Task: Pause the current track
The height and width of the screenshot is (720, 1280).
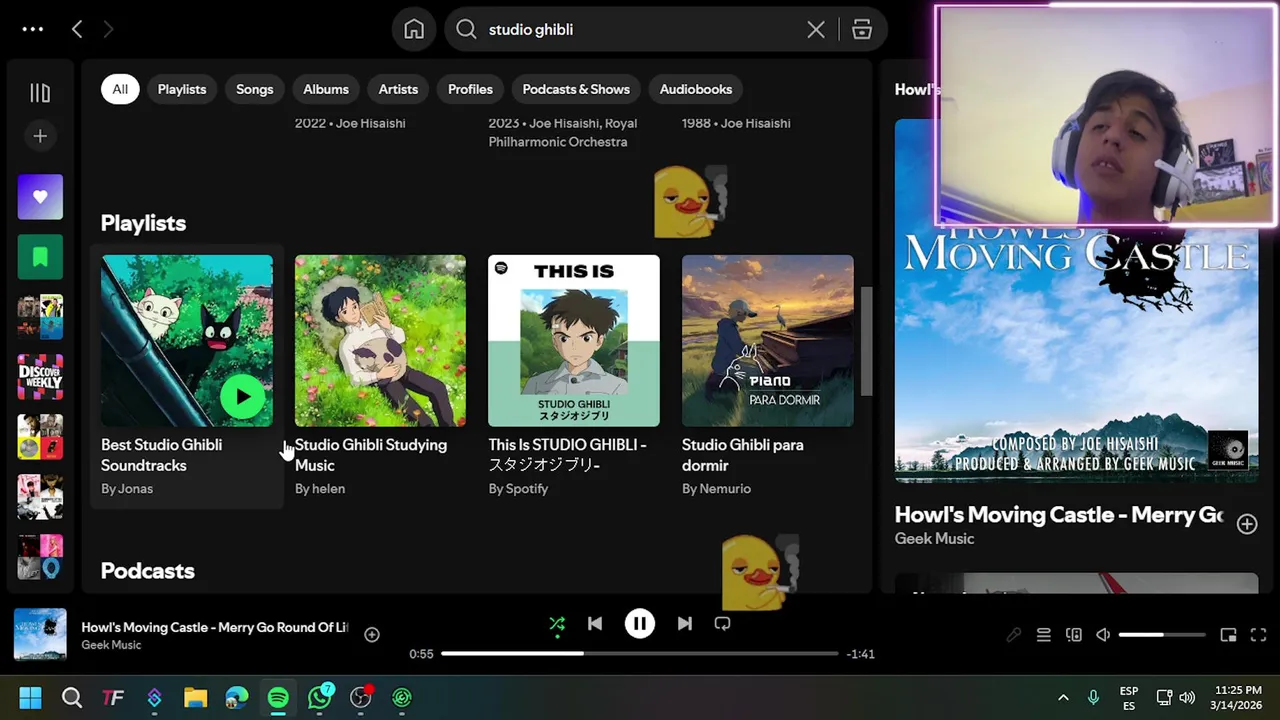Action: [640, 624]
